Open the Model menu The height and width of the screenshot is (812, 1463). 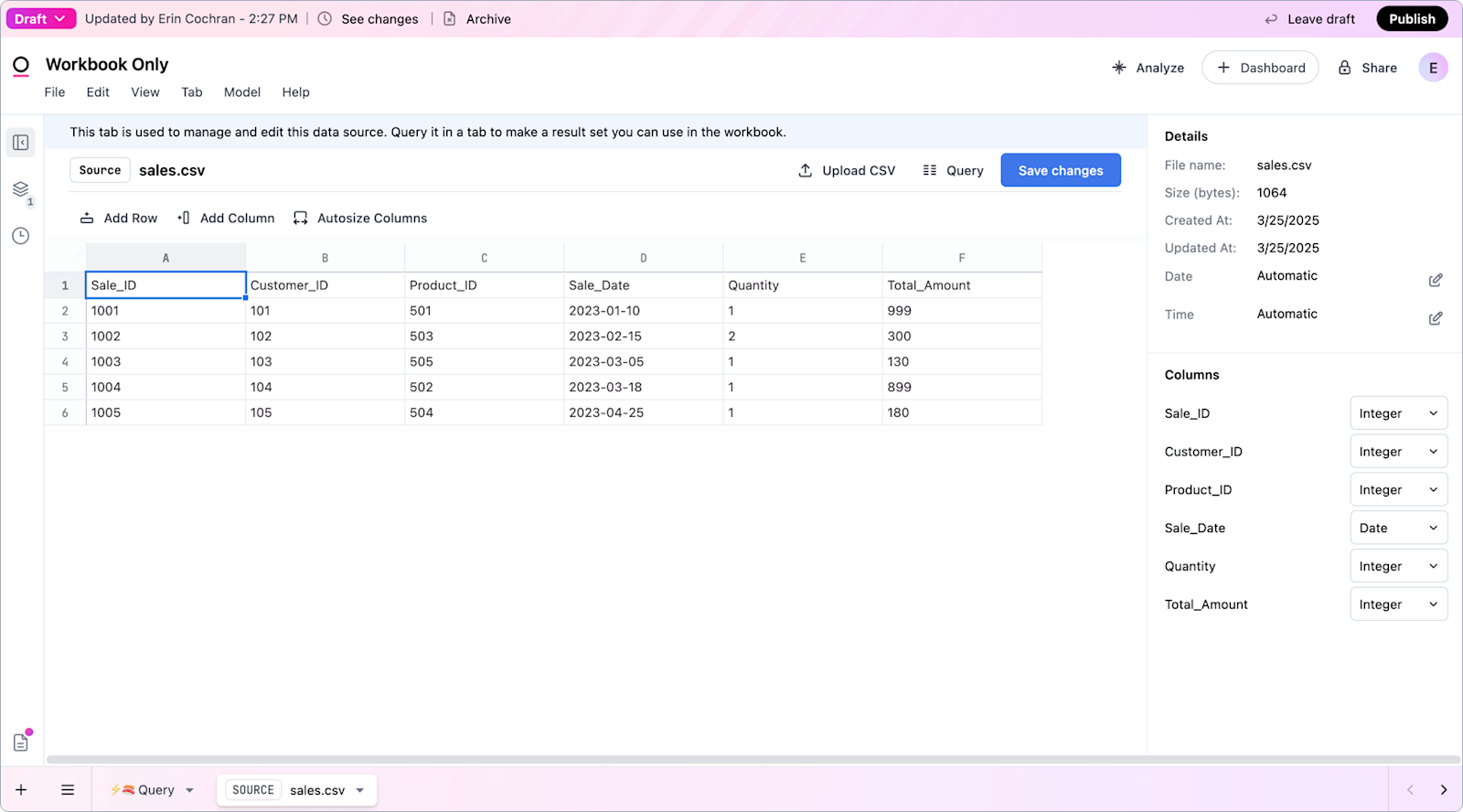242,92
